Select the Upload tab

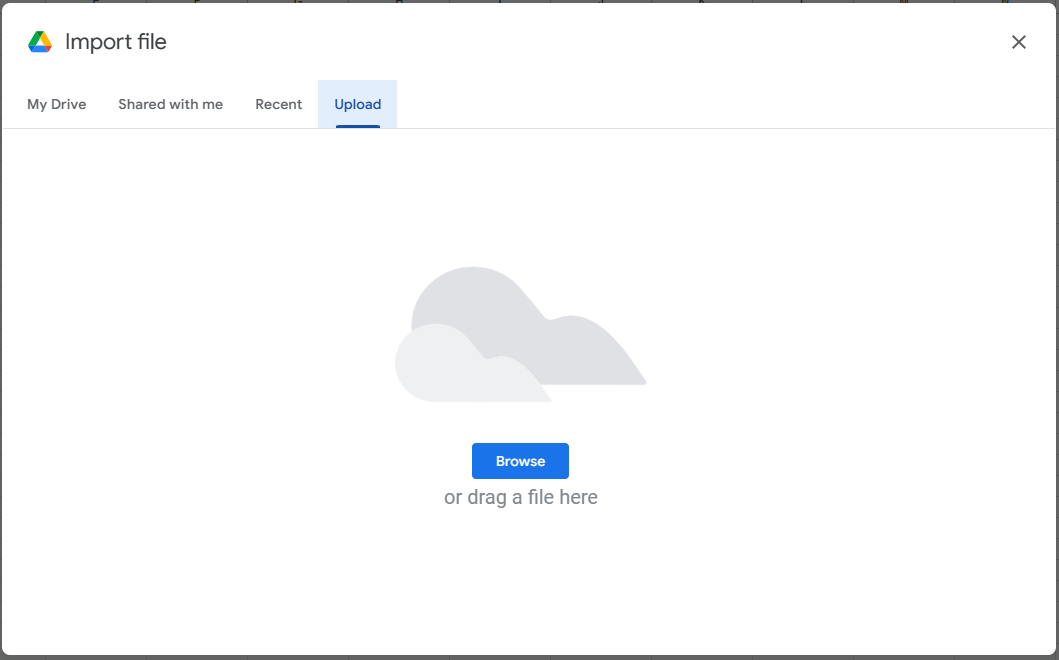pos(357,104)
